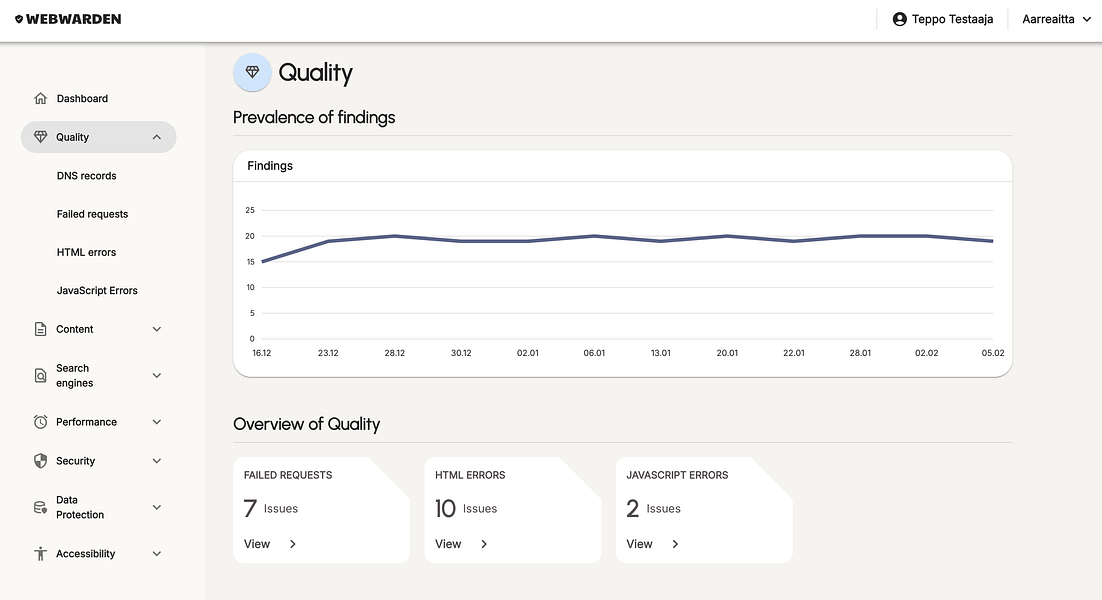Go to HTML errors in sidebar

click(x=86, y=252)
